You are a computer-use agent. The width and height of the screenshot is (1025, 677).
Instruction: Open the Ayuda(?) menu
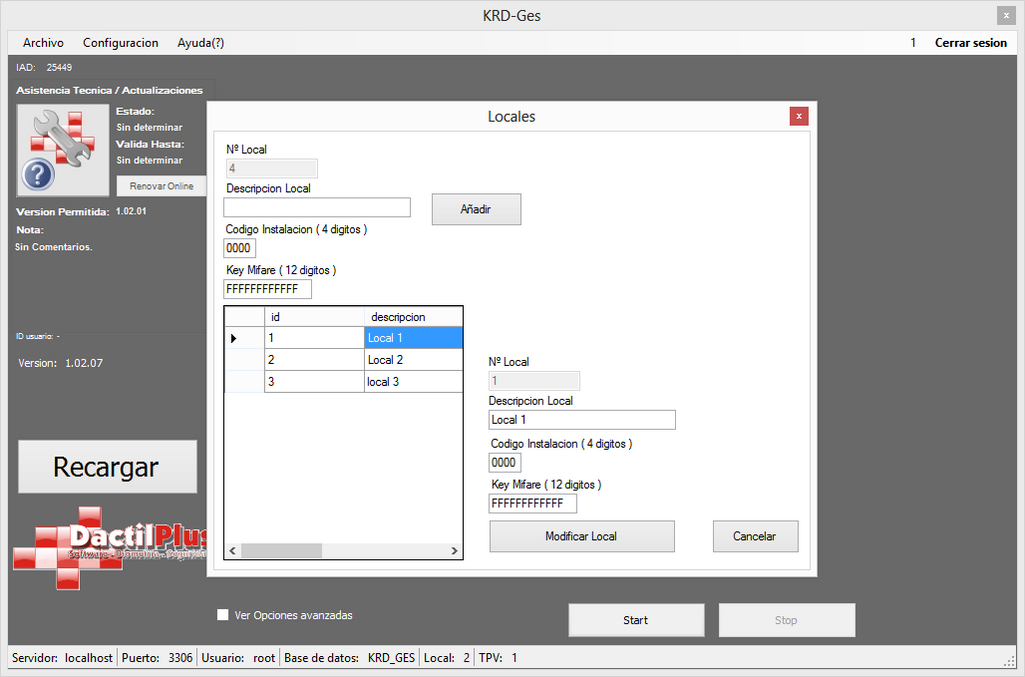pyautogui.click(x=201, y=42)
